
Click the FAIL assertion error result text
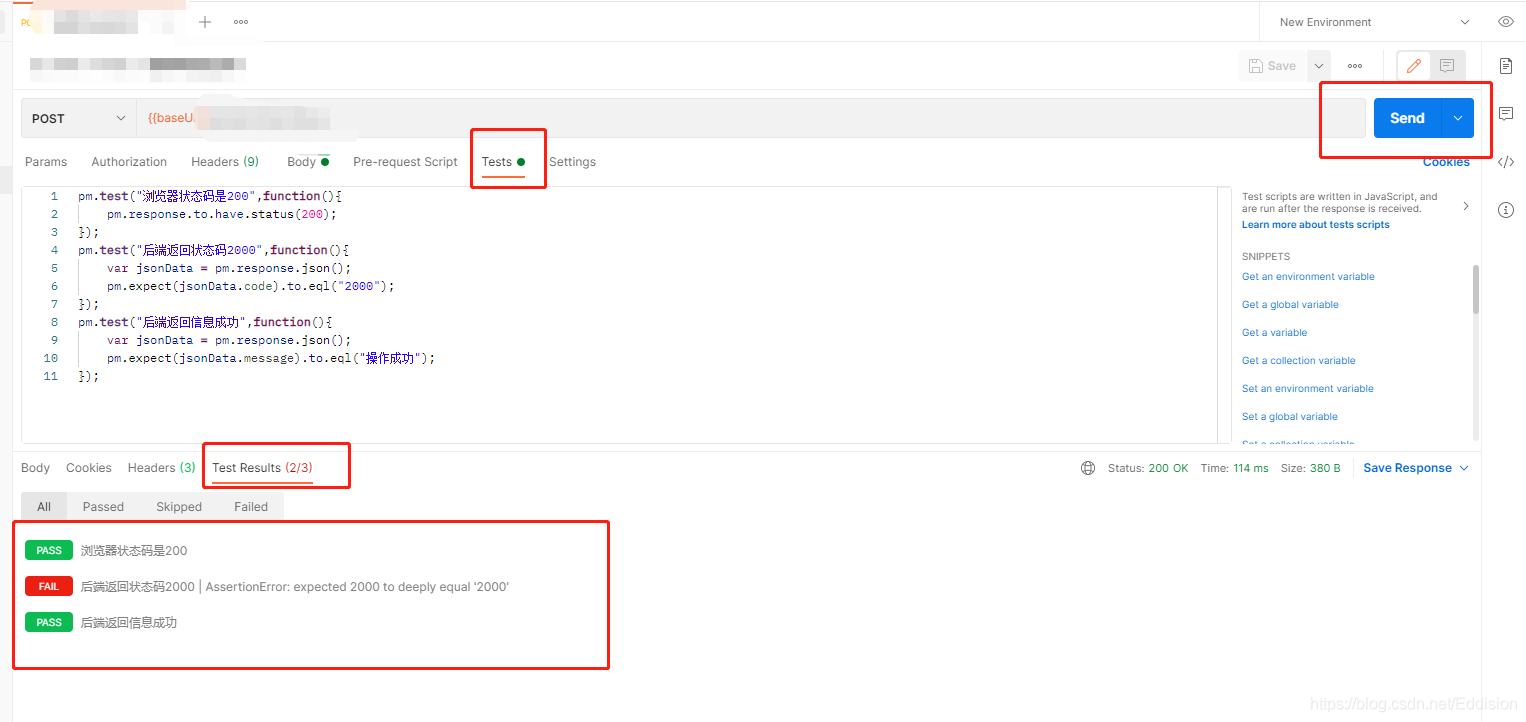(295, 587)
